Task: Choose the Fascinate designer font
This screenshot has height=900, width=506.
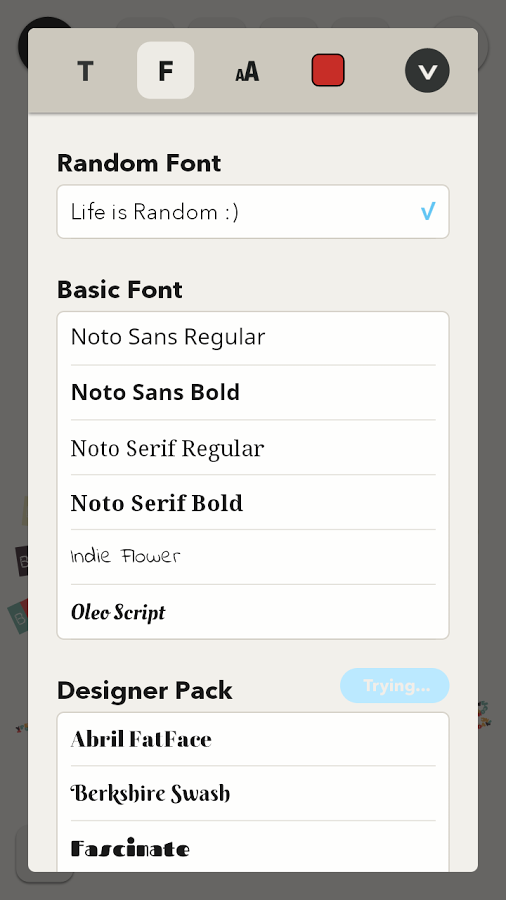Action: click(x=253, y=848)
